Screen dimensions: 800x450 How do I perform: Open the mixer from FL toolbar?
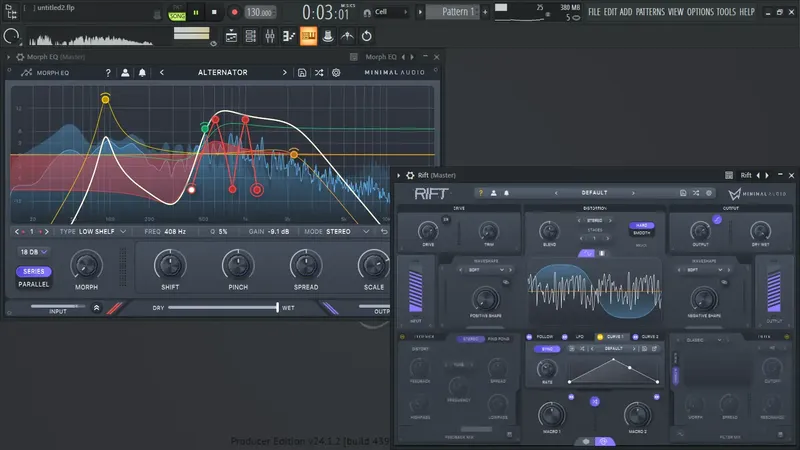click(270, 36)
